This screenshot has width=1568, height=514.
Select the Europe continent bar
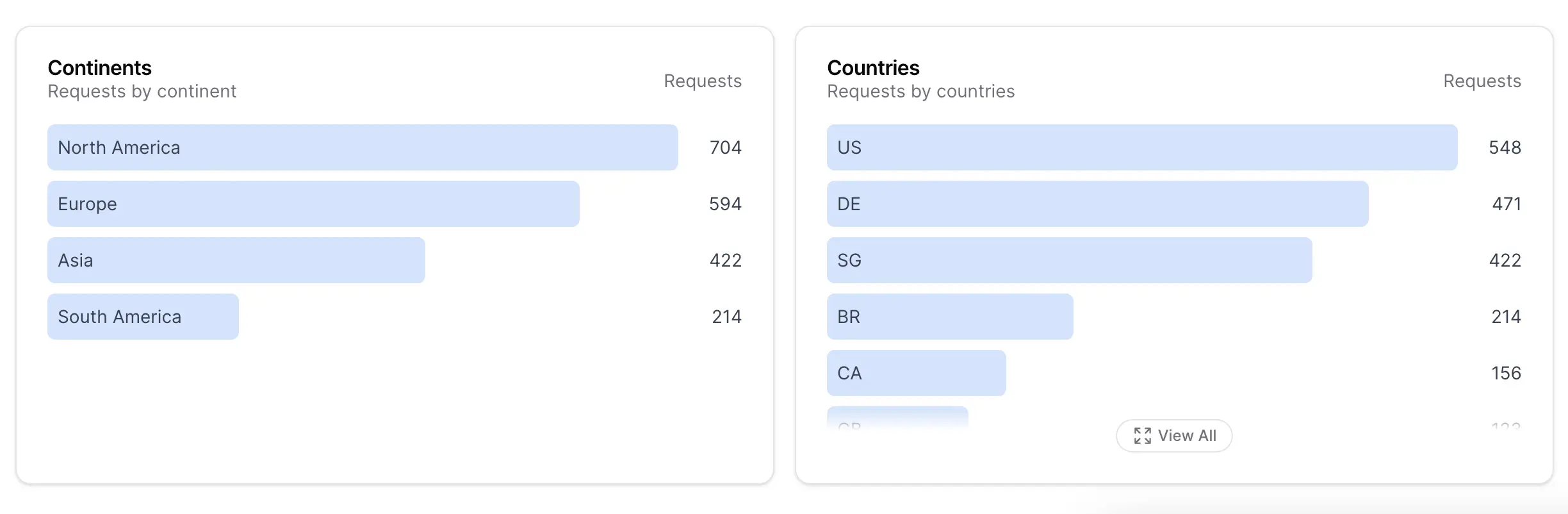tap(313, 204)
